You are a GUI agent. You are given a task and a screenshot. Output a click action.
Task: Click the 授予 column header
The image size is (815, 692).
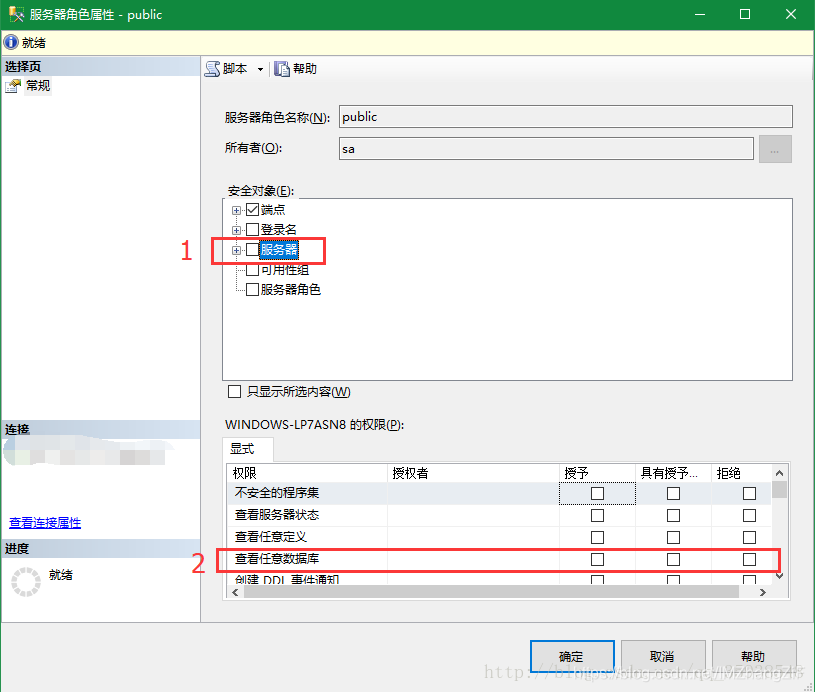click(597, 473)
